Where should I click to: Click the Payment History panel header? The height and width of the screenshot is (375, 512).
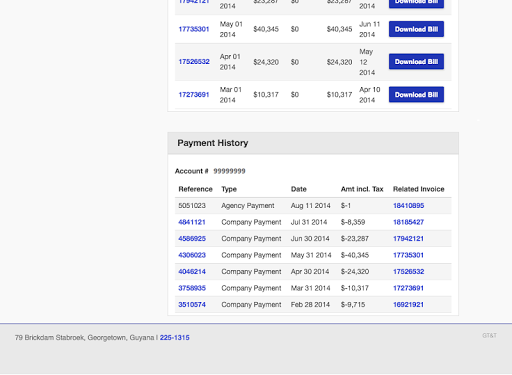[x=313, y=143]
